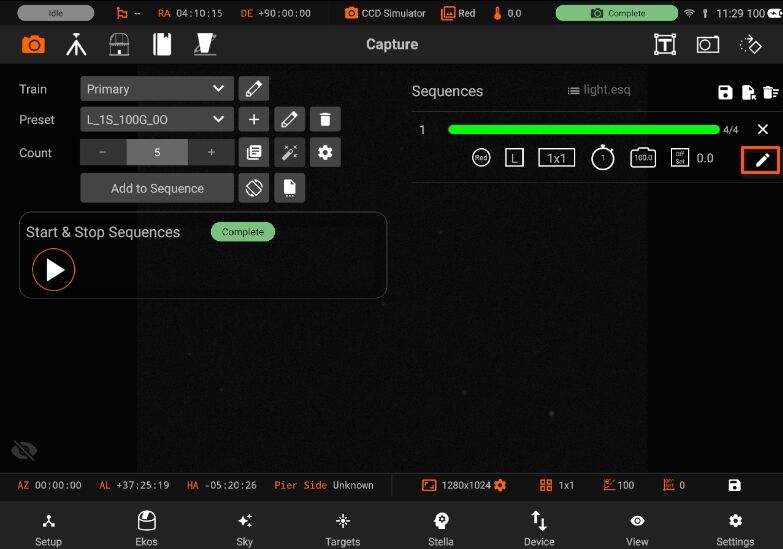The height and width of the screenshot is (549, 783).
Task: Switch to the Settings tab
Action: point(735,530)
